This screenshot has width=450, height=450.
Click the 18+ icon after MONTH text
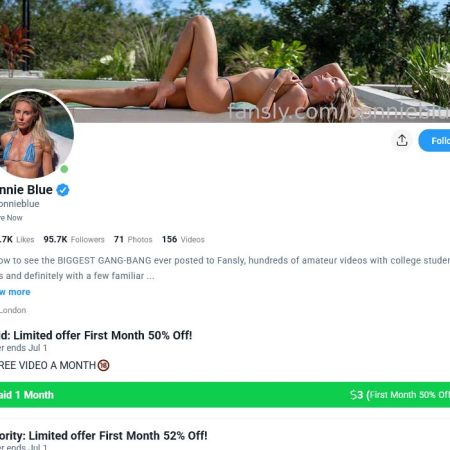pos(104,365)
